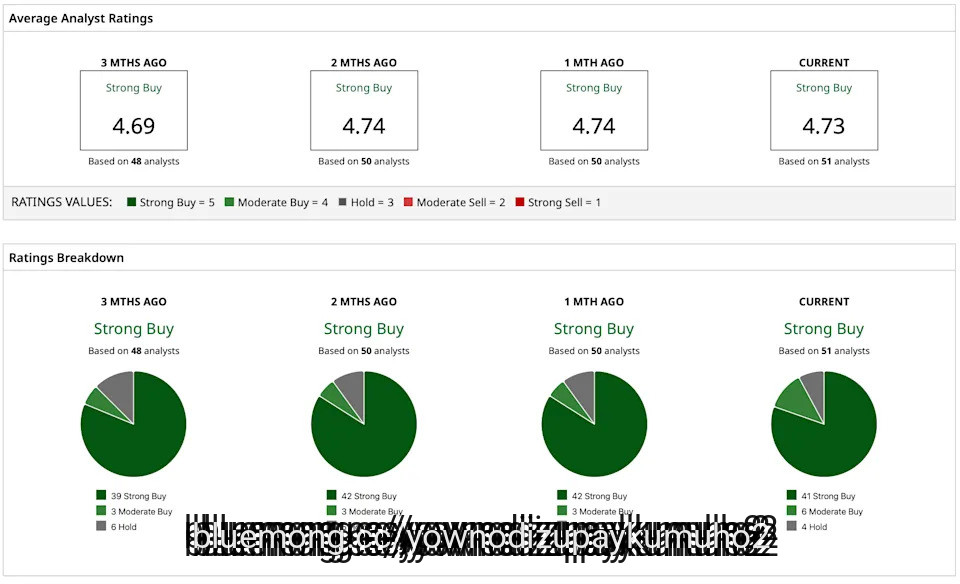Select the 4.73 CURRENT rating box

click(x=824, y=110)
